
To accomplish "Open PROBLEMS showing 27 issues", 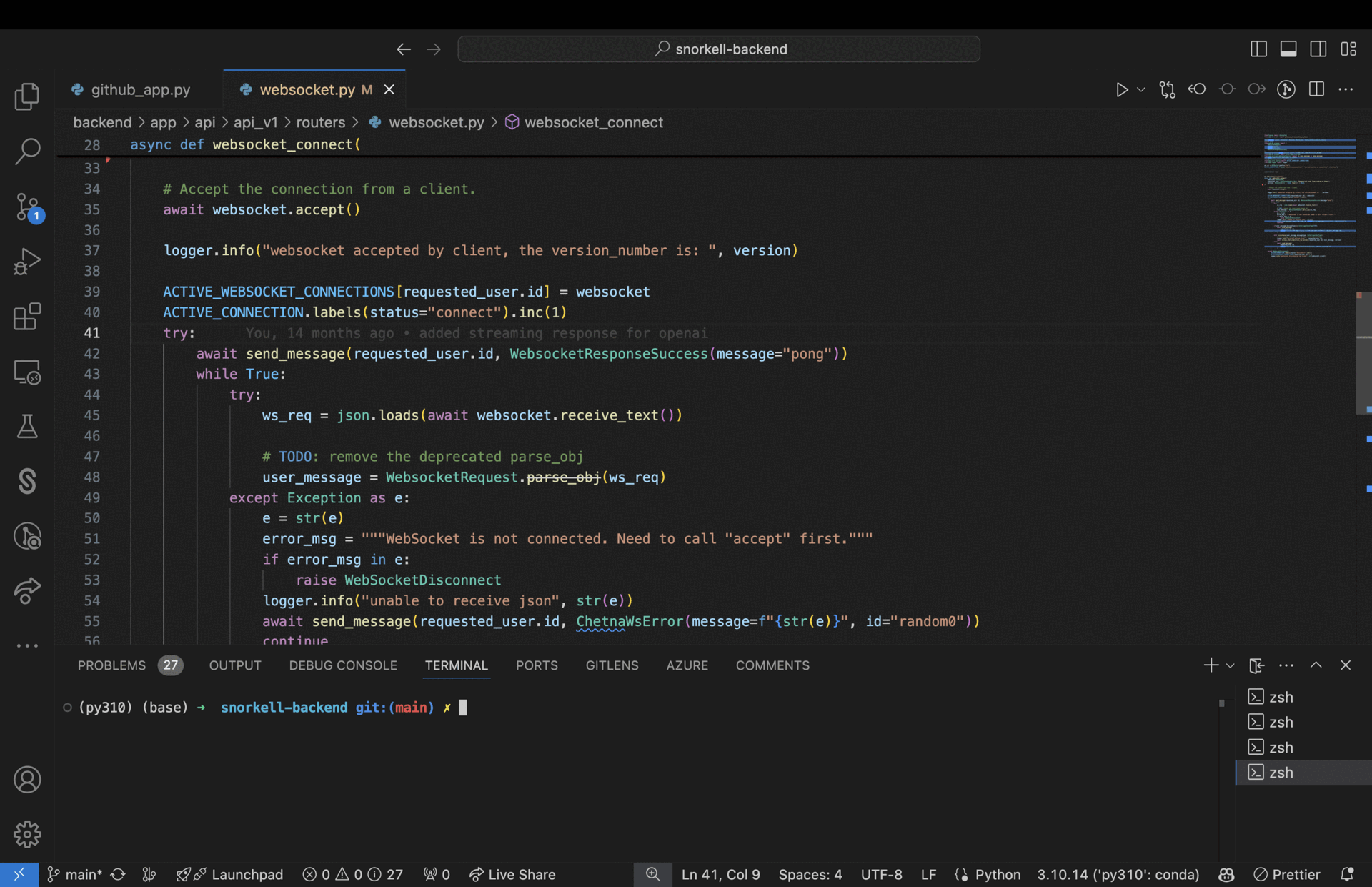I will 111,665.
